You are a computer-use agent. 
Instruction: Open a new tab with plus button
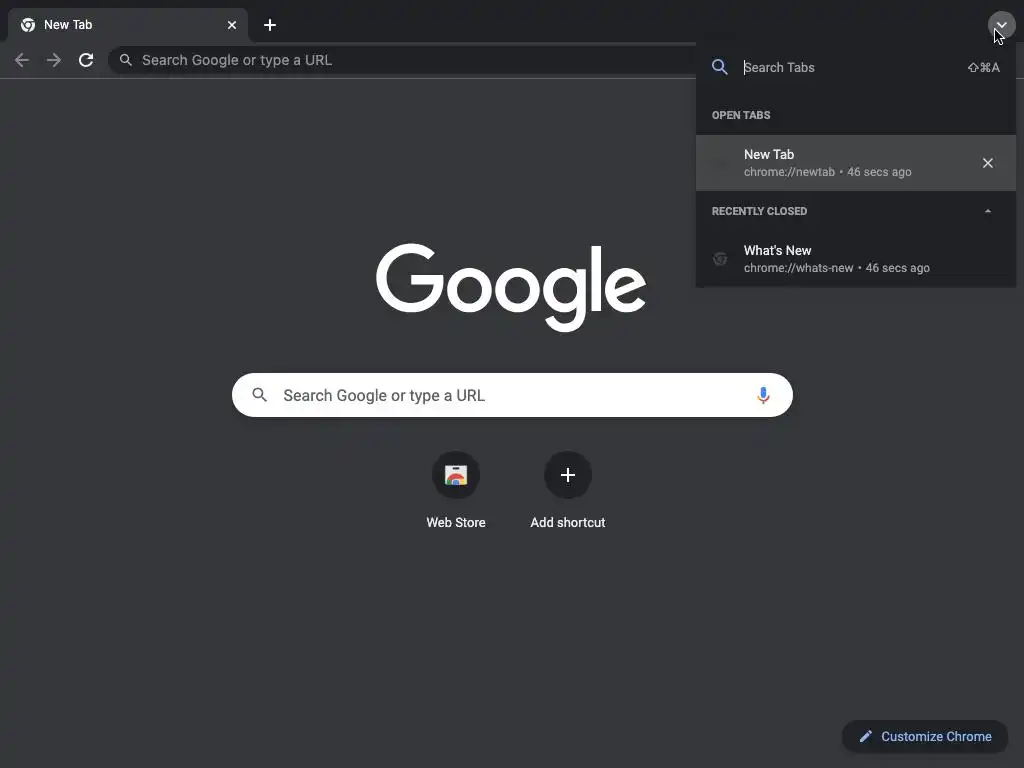(x=270, y=25)
